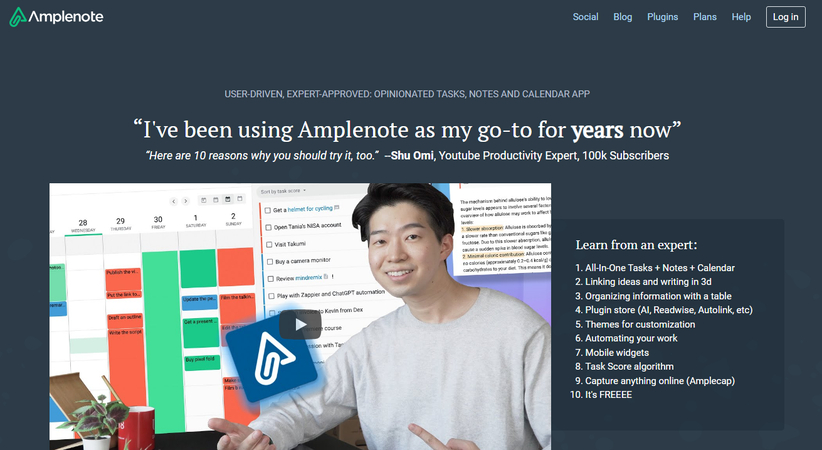Screen dimensions: 822x450
Task: Select "Automating your work" list item
Action: pyautogui.click(x=631, y=338)
